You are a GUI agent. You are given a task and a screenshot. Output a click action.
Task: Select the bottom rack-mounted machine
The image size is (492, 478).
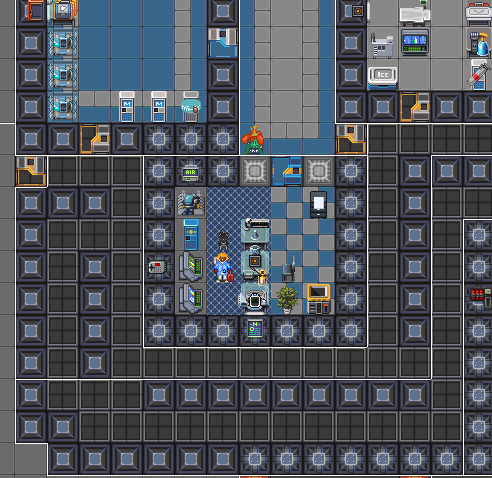[x=63, y=107]
